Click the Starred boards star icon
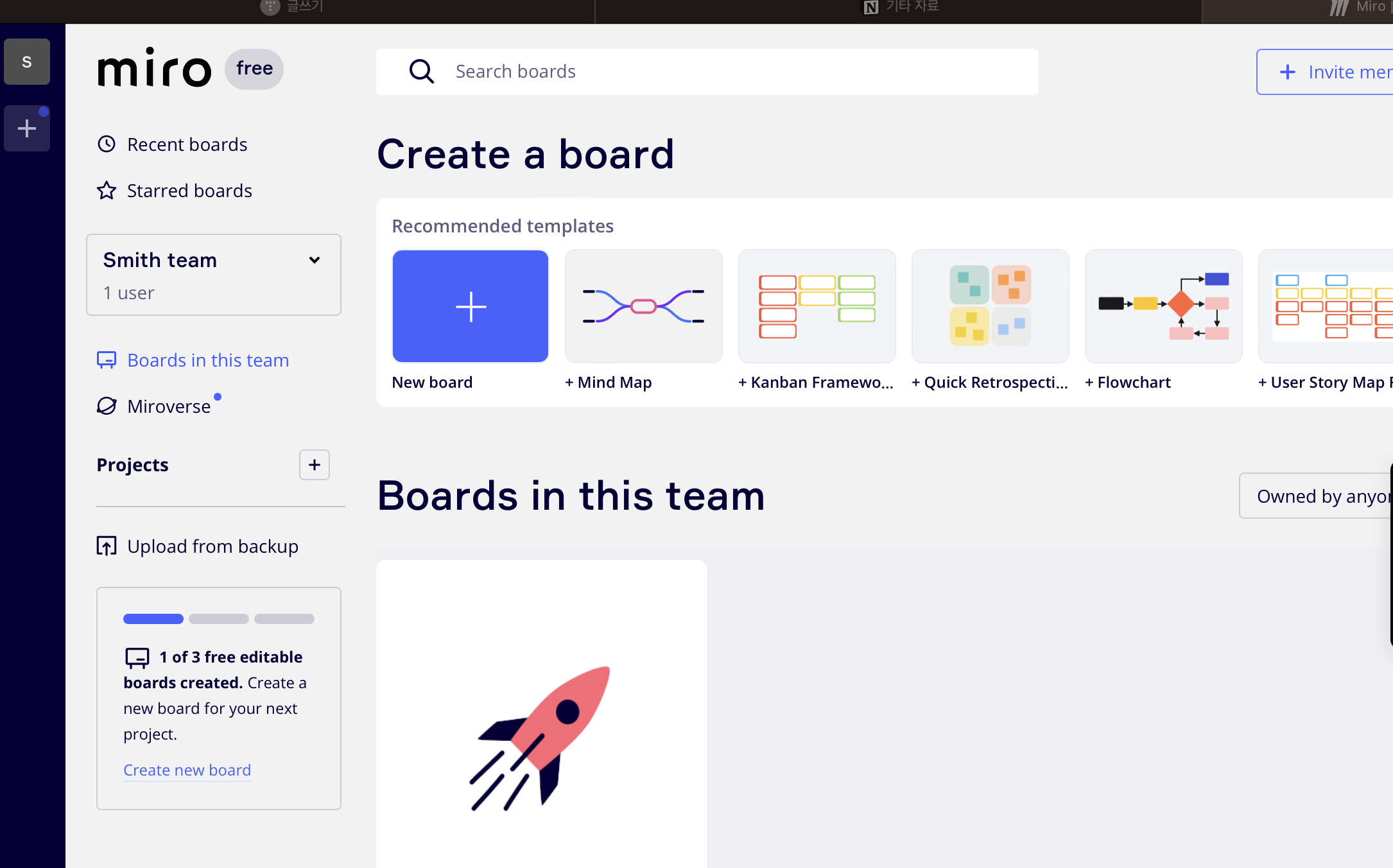This screenshot has height=868, width=1393. tap(107, 191)
